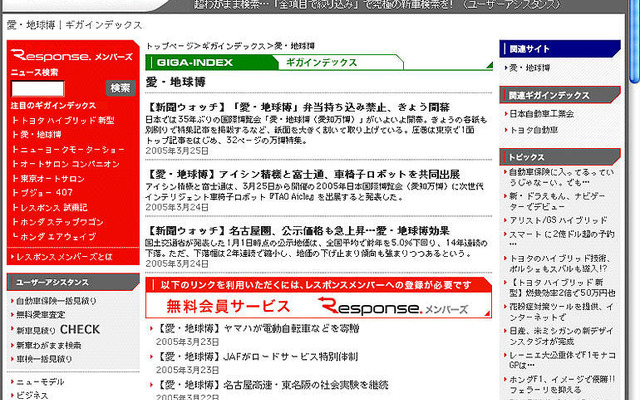Click ギガインデックス breadcrumb link

[233, 46]
